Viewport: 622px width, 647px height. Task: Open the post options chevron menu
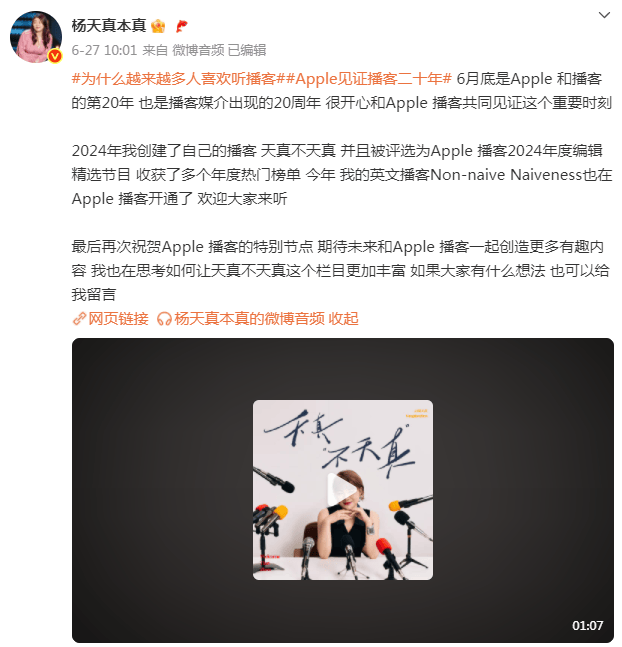coord(604,15)
